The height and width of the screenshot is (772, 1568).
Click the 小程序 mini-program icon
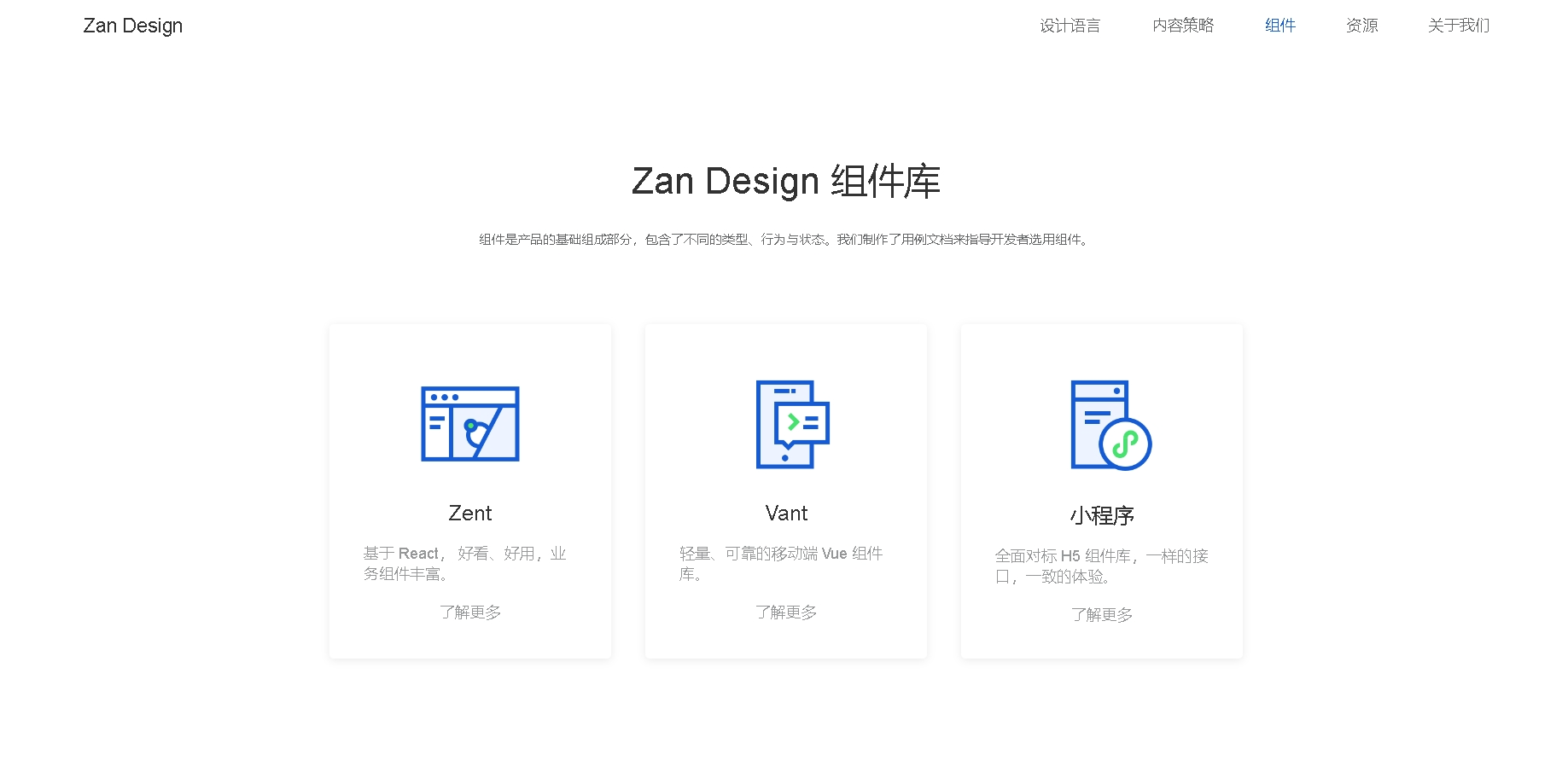point(1111,425)
